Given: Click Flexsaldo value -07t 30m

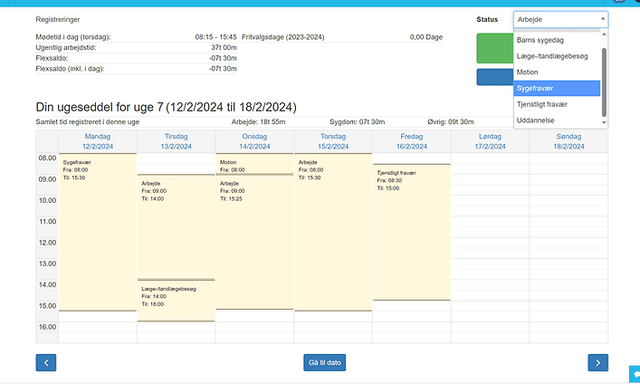Looking at the screenshot, I should click(x=223, y=58).
